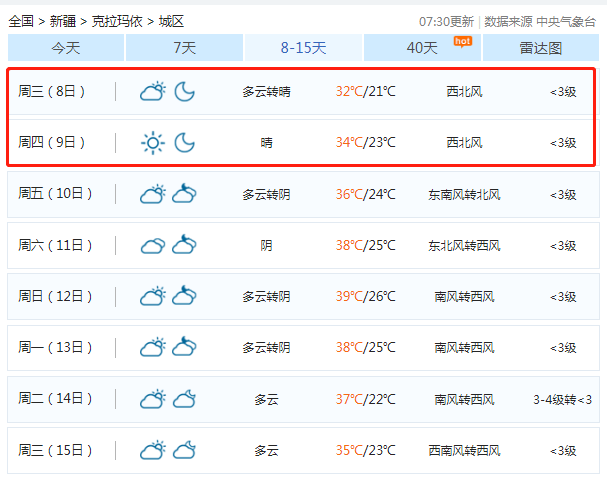607x477 pixels.
Task: Select the 周四（9日）date label
Action: tap(51, 142)
